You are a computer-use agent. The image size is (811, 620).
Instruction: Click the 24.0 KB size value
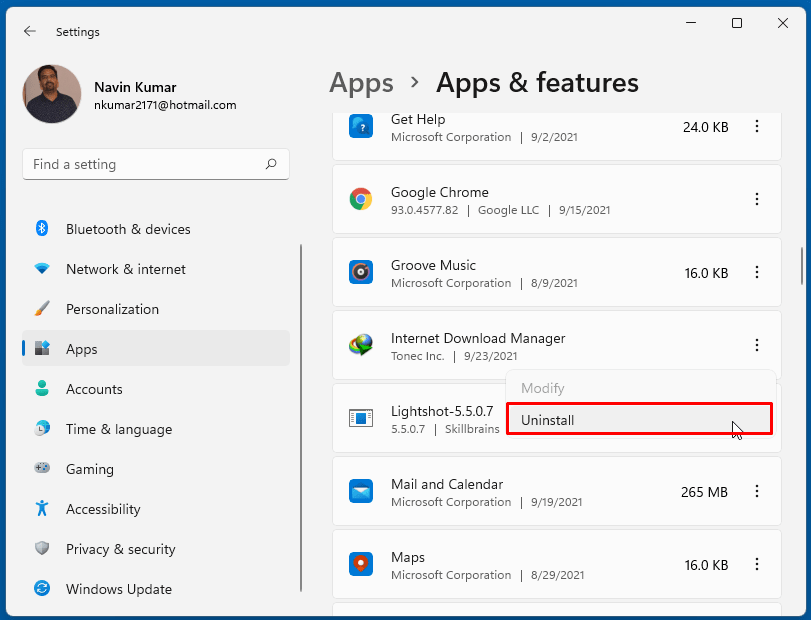click(x=705, y=127)
